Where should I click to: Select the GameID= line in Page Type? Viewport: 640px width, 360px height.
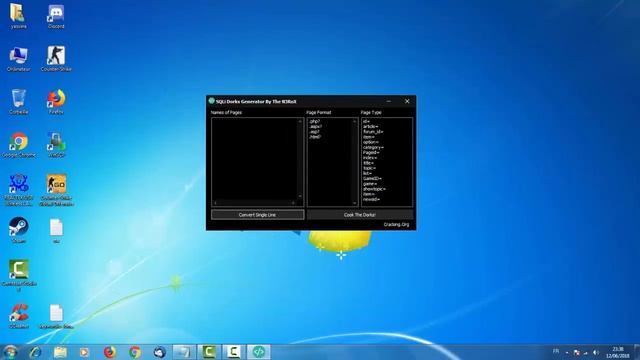(372, 178)
